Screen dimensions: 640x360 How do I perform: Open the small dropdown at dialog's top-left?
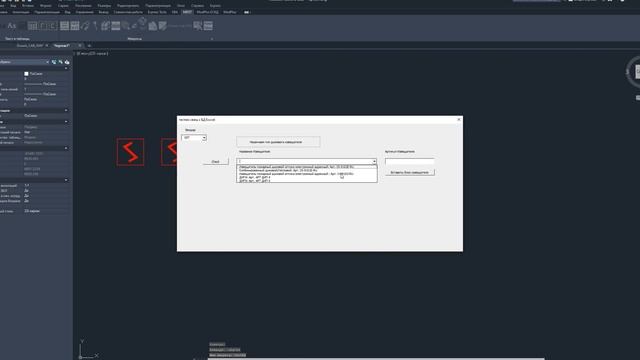(x=194, y=138)
